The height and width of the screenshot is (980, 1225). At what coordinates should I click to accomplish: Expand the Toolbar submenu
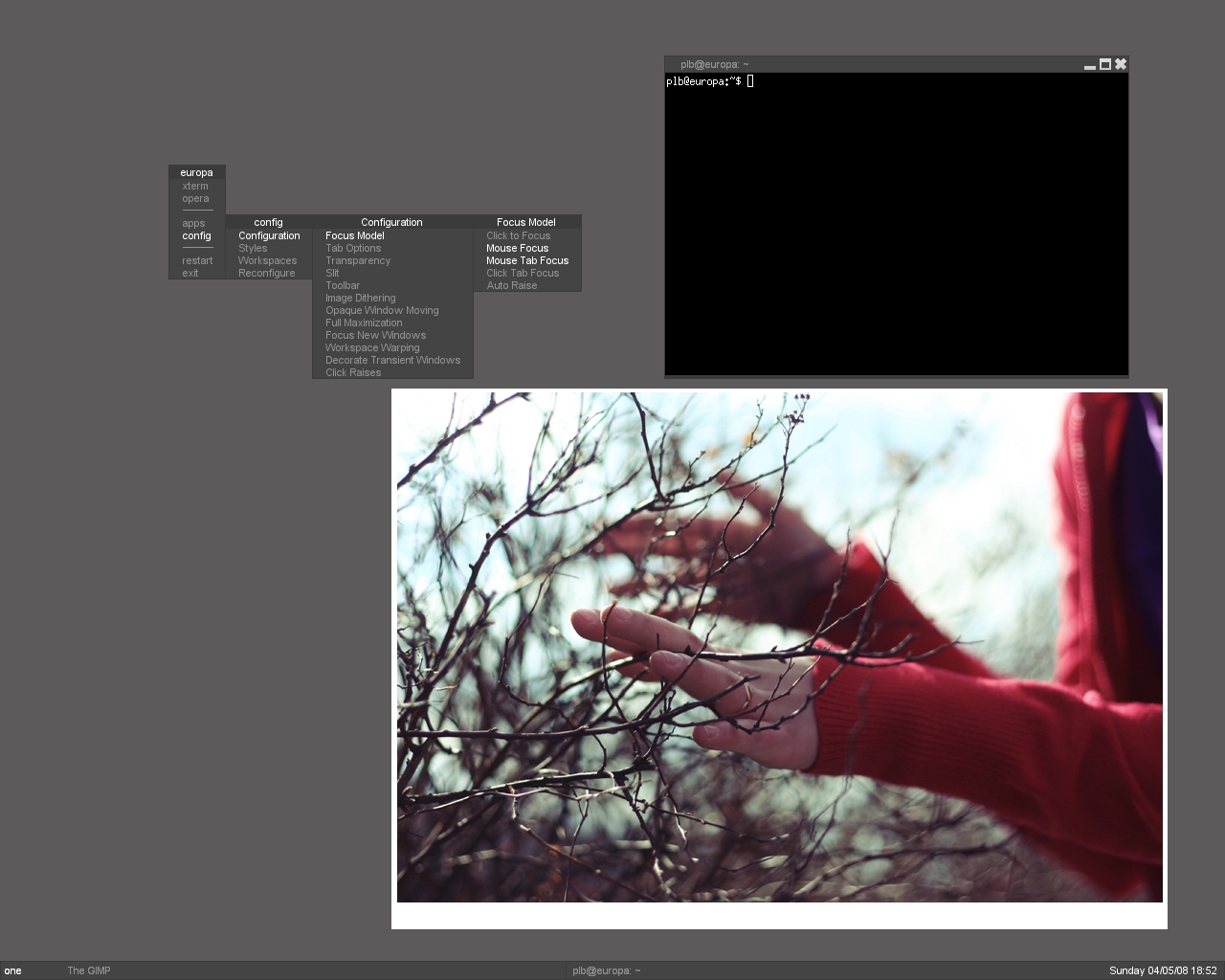(x=392, y=286)
